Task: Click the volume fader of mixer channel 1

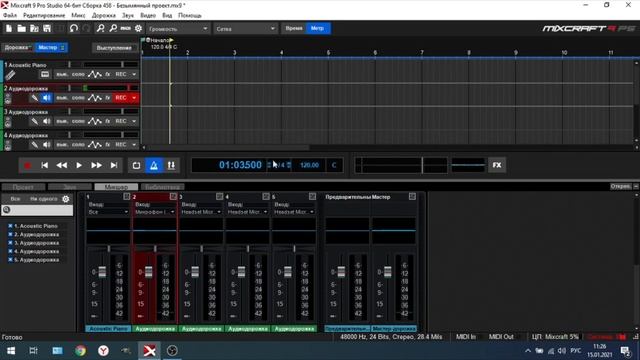Action: (102, 272)
